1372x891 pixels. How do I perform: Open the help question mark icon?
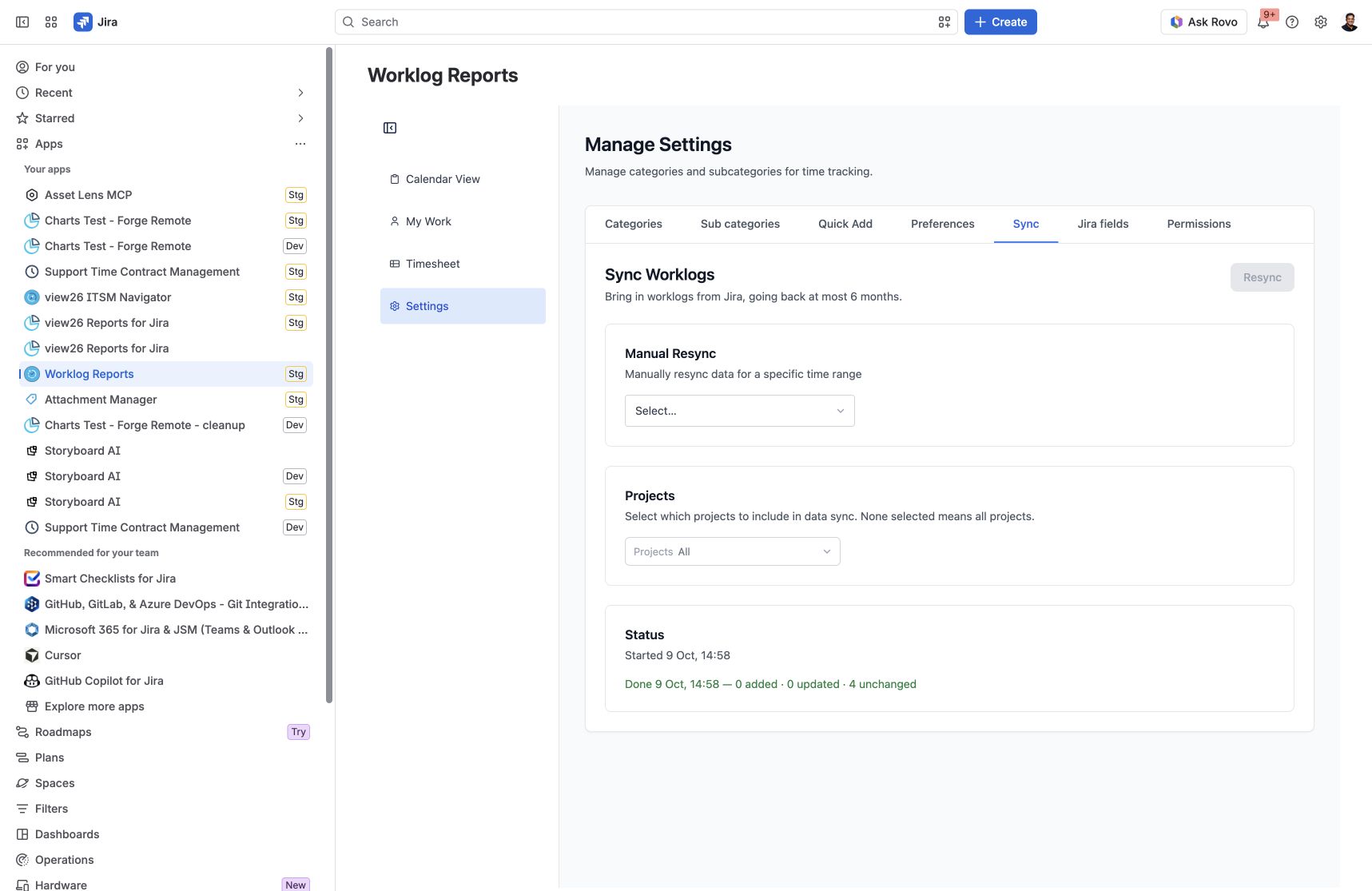tap(1292, 22)
